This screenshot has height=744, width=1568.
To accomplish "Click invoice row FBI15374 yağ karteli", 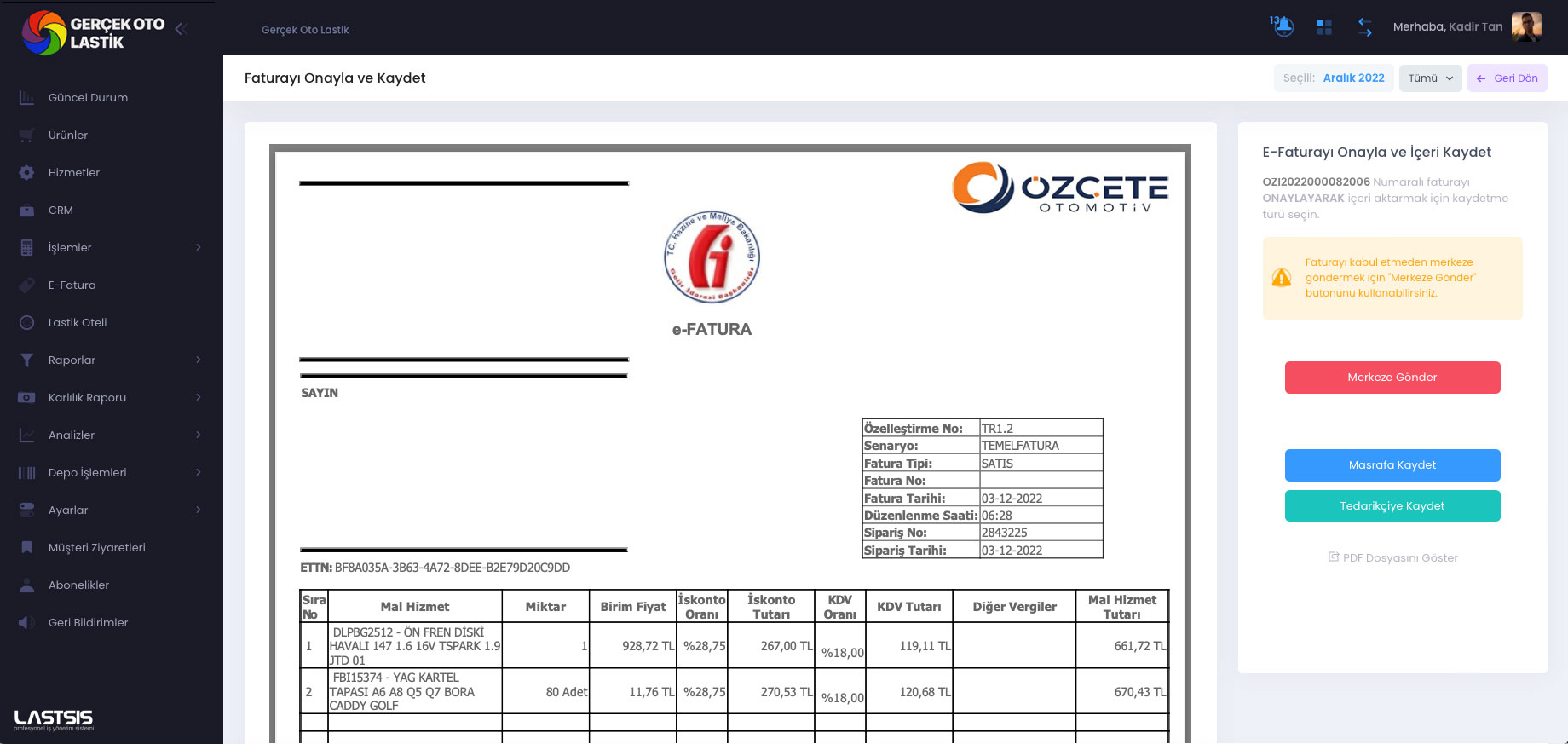I will point(734,691).
